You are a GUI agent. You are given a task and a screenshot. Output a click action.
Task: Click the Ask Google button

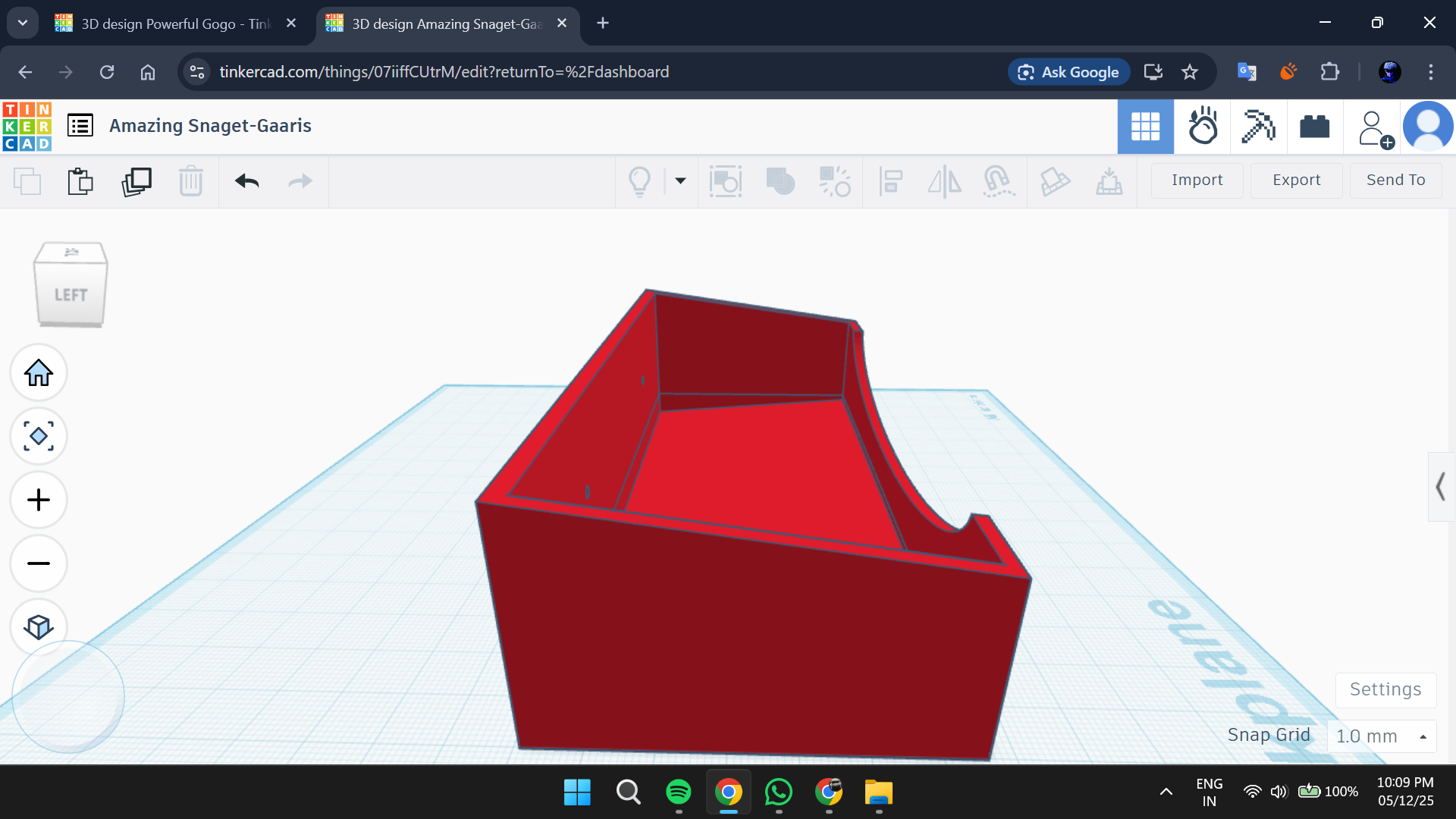pos(1069,72)
